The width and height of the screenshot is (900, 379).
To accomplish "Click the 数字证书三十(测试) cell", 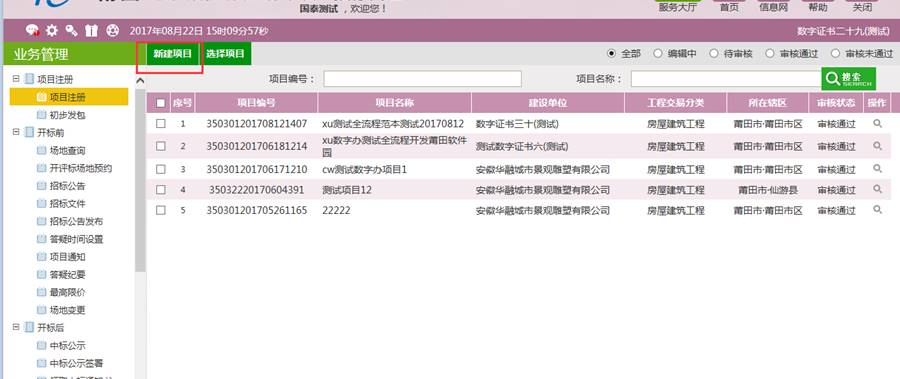I will pyautogui.click(x=517, y=123).
